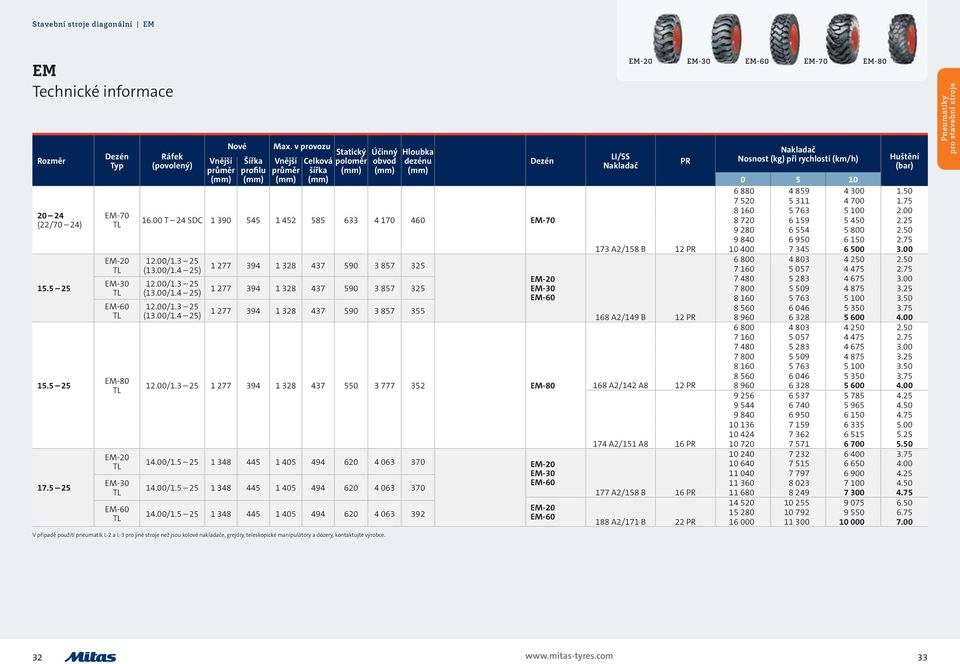Click the '173 A2/158 B' load index
960x664 pixels.
pyautogui.click(x=620, y=249)
